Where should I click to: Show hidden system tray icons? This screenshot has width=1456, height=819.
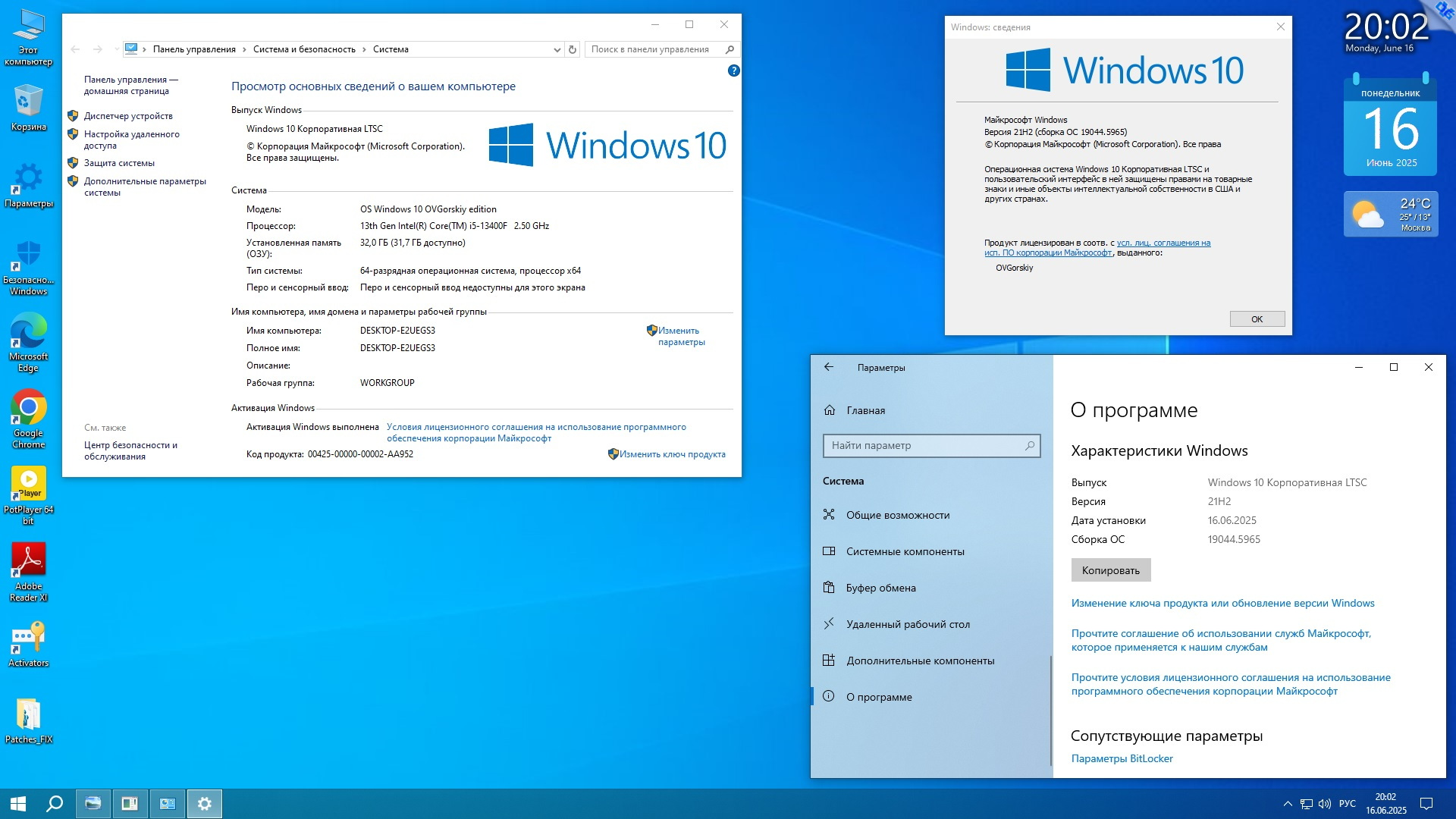point(1287,804)
